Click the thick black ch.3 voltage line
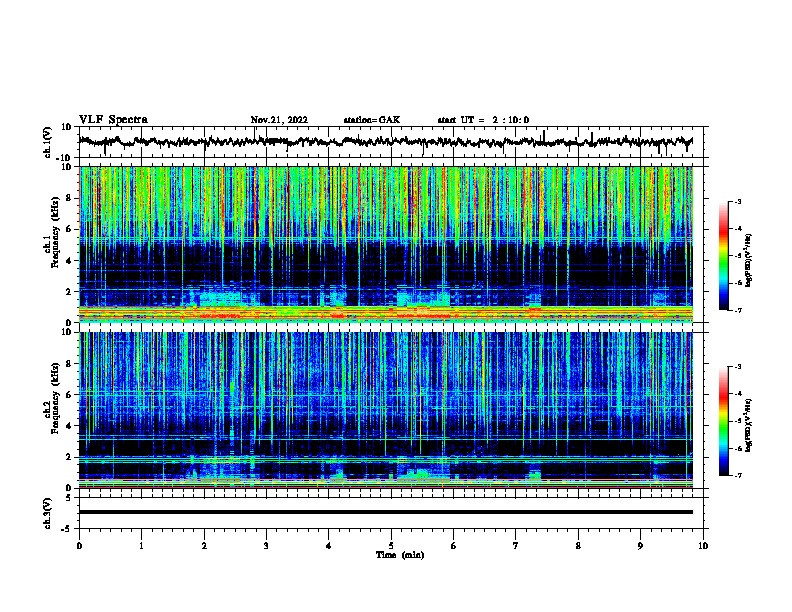This screenshot has height=612, width=792. coord(385,512)
